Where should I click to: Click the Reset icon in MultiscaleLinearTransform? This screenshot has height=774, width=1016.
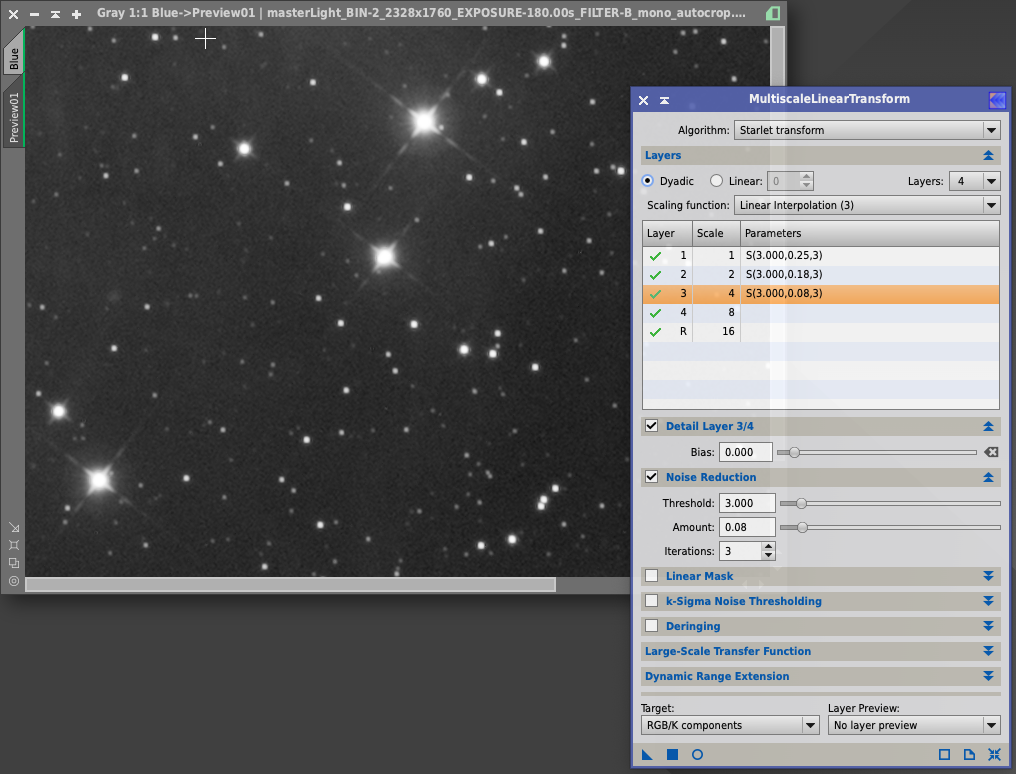pos(994,755)
